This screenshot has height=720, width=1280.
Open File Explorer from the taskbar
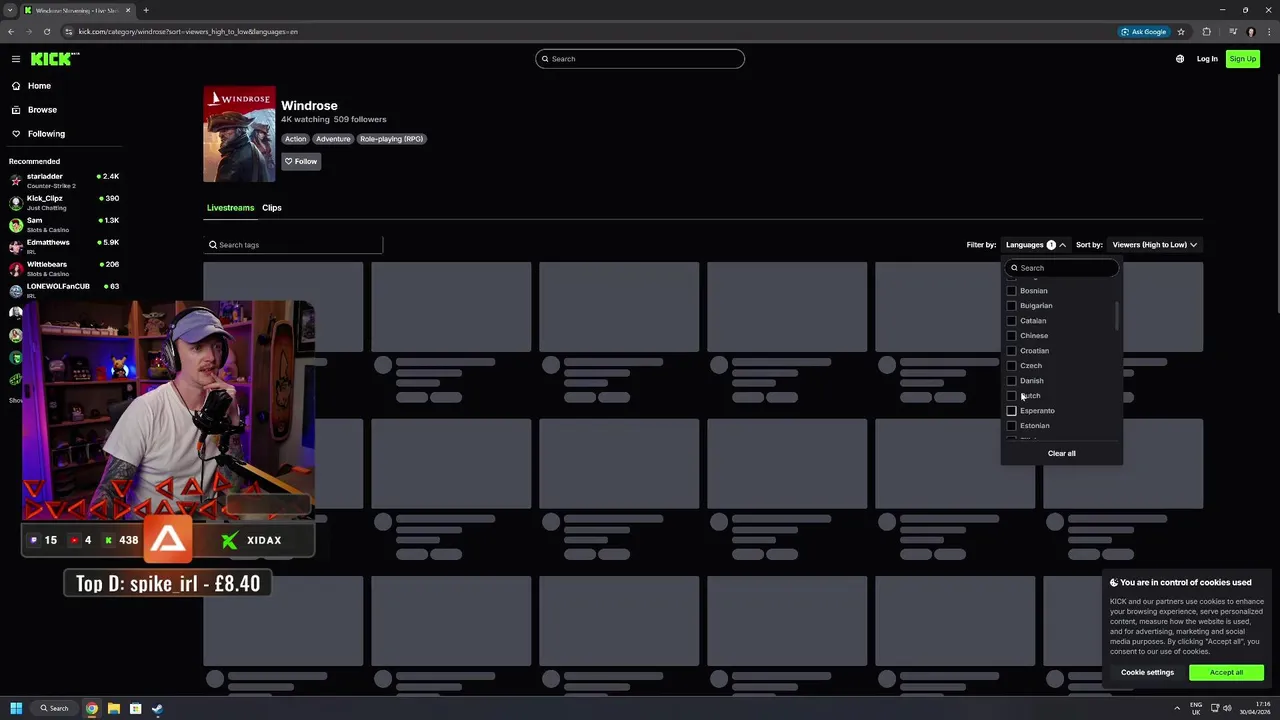tap(114, 709)
